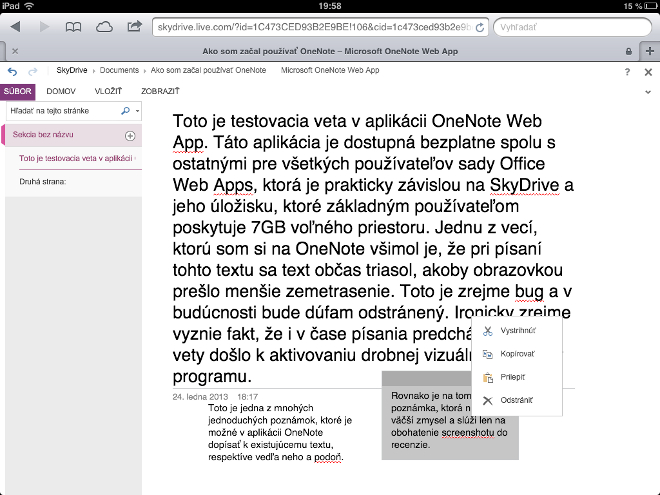This screenshot has height=495, width=660.
Task: Click the time stamp 18:17
Action: pos(248,397)
